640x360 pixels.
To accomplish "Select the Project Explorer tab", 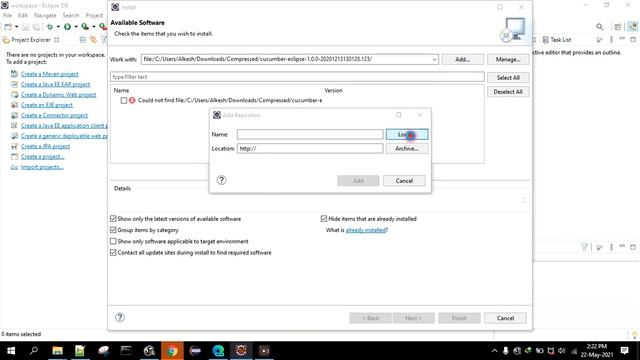I will click(x=31, y=40).
